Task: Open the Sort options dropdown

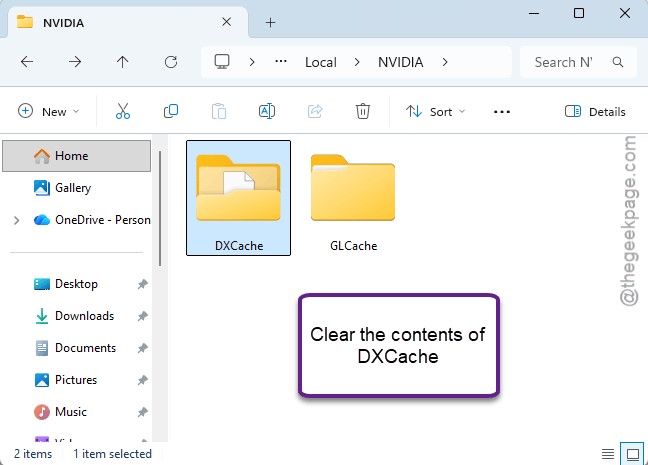Action: 435,112
